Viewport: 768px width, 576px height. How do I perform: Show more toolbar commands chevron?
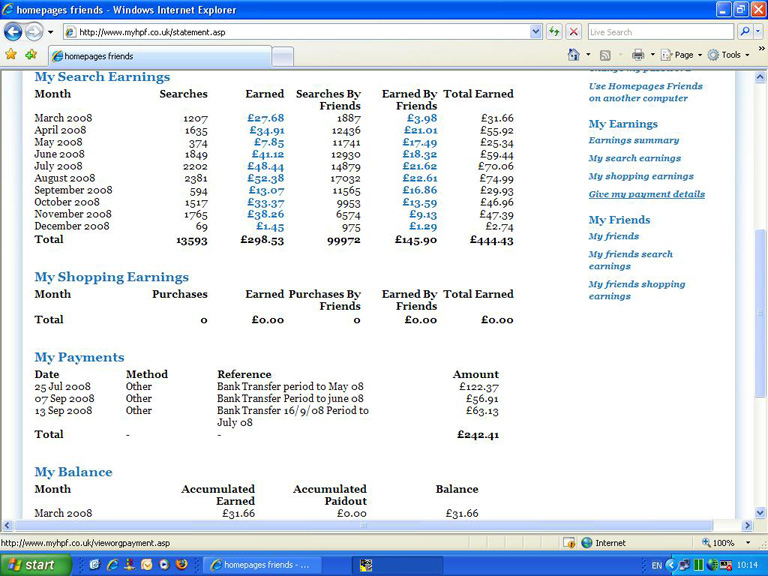point(762,49)
